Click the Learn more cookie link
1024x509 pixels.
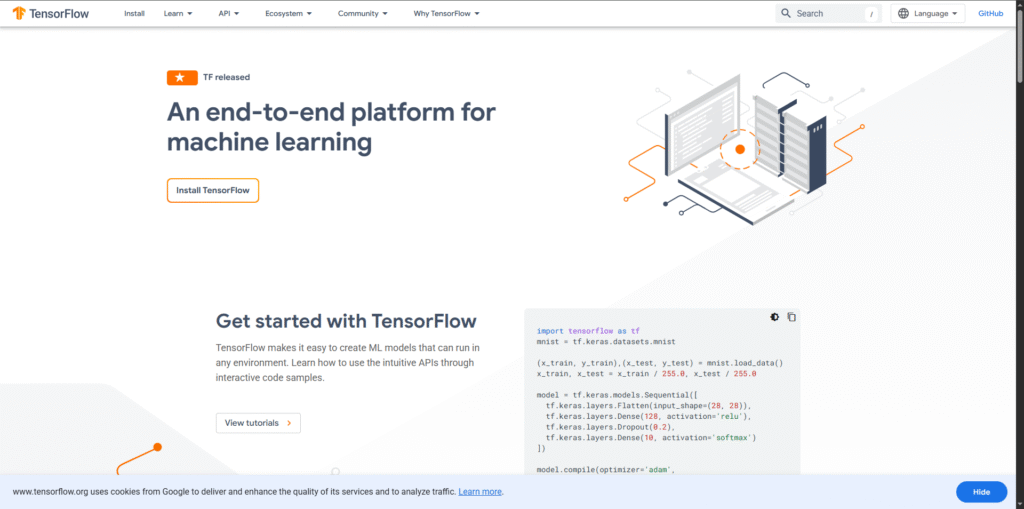[480, 491]
